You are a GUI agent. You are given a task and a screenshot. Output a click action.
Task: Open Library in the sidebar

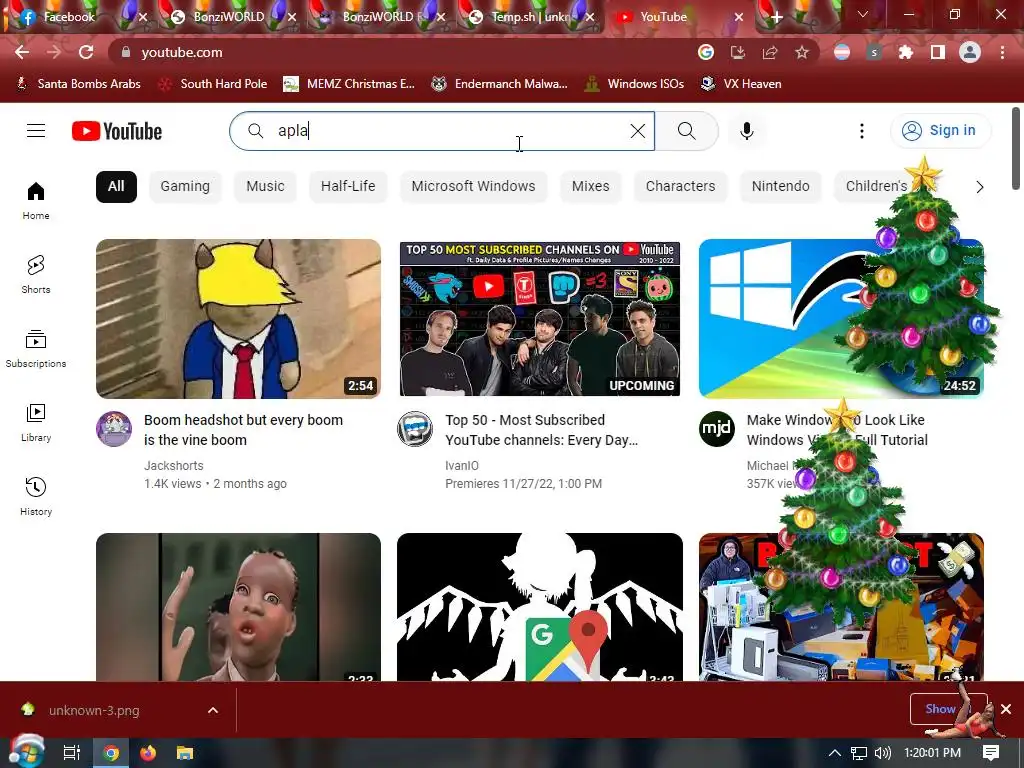pos(36,423)
